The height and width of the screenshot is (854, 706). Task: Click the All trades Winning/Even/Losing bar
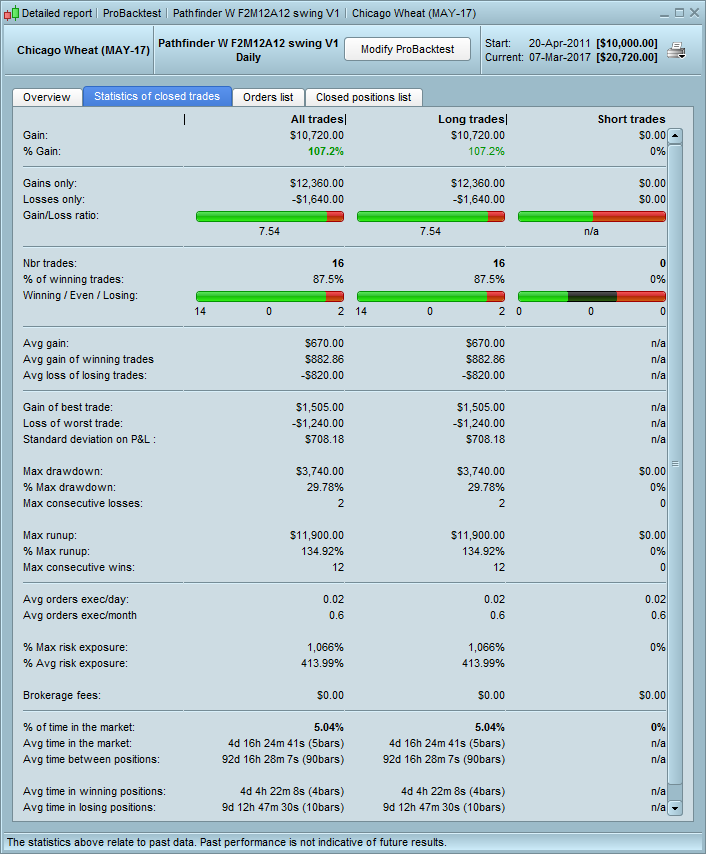point(270,296)
